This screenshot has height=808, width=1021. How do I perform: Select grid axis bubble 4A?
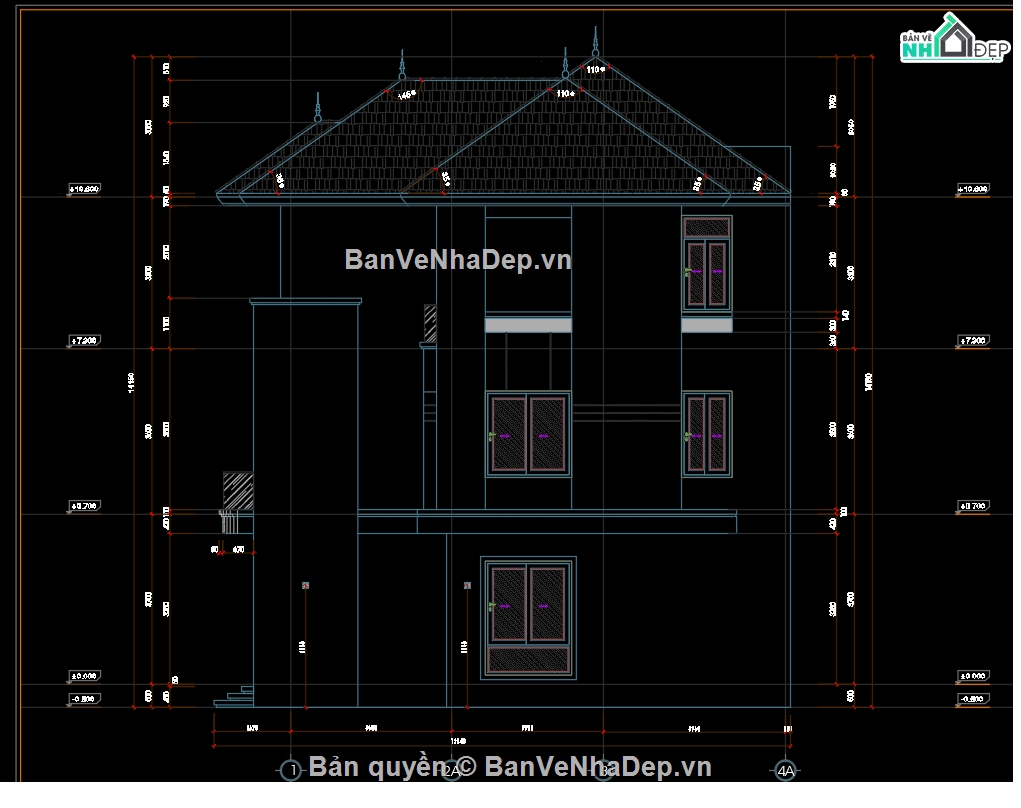786,770
